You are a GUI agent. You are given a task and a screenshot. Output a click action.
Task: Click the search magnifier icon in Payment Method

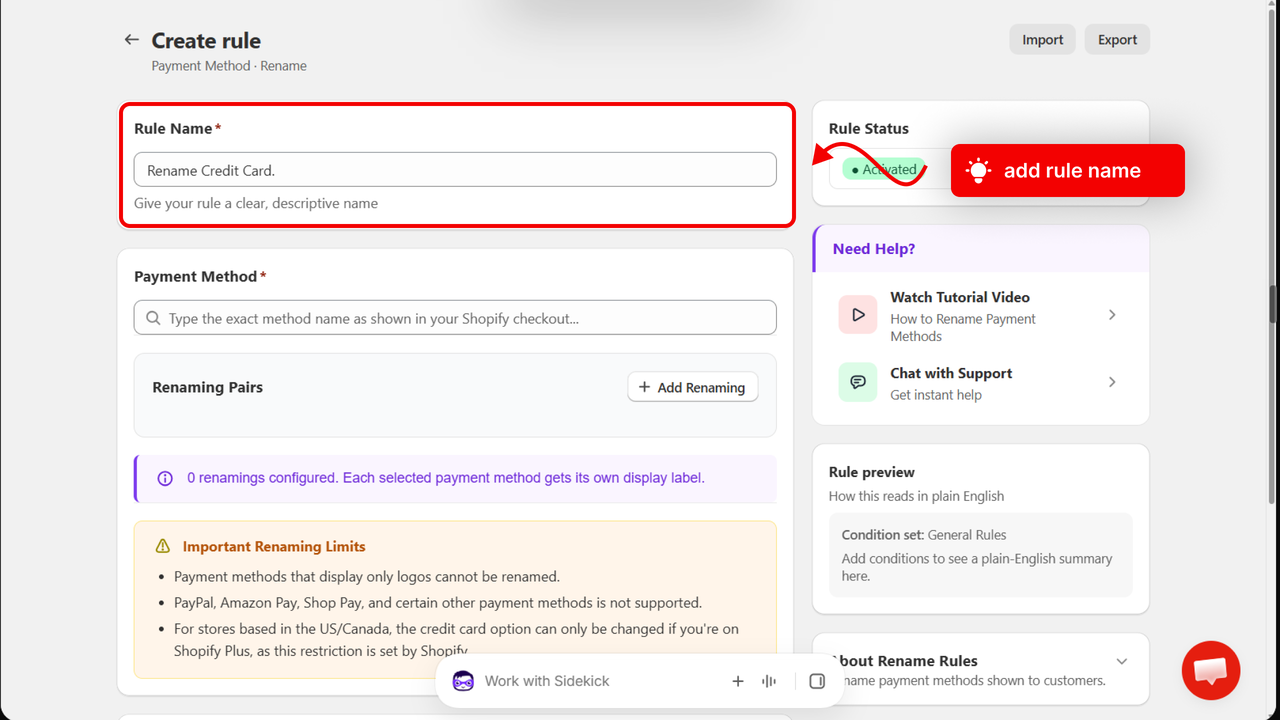pos(153,318)
